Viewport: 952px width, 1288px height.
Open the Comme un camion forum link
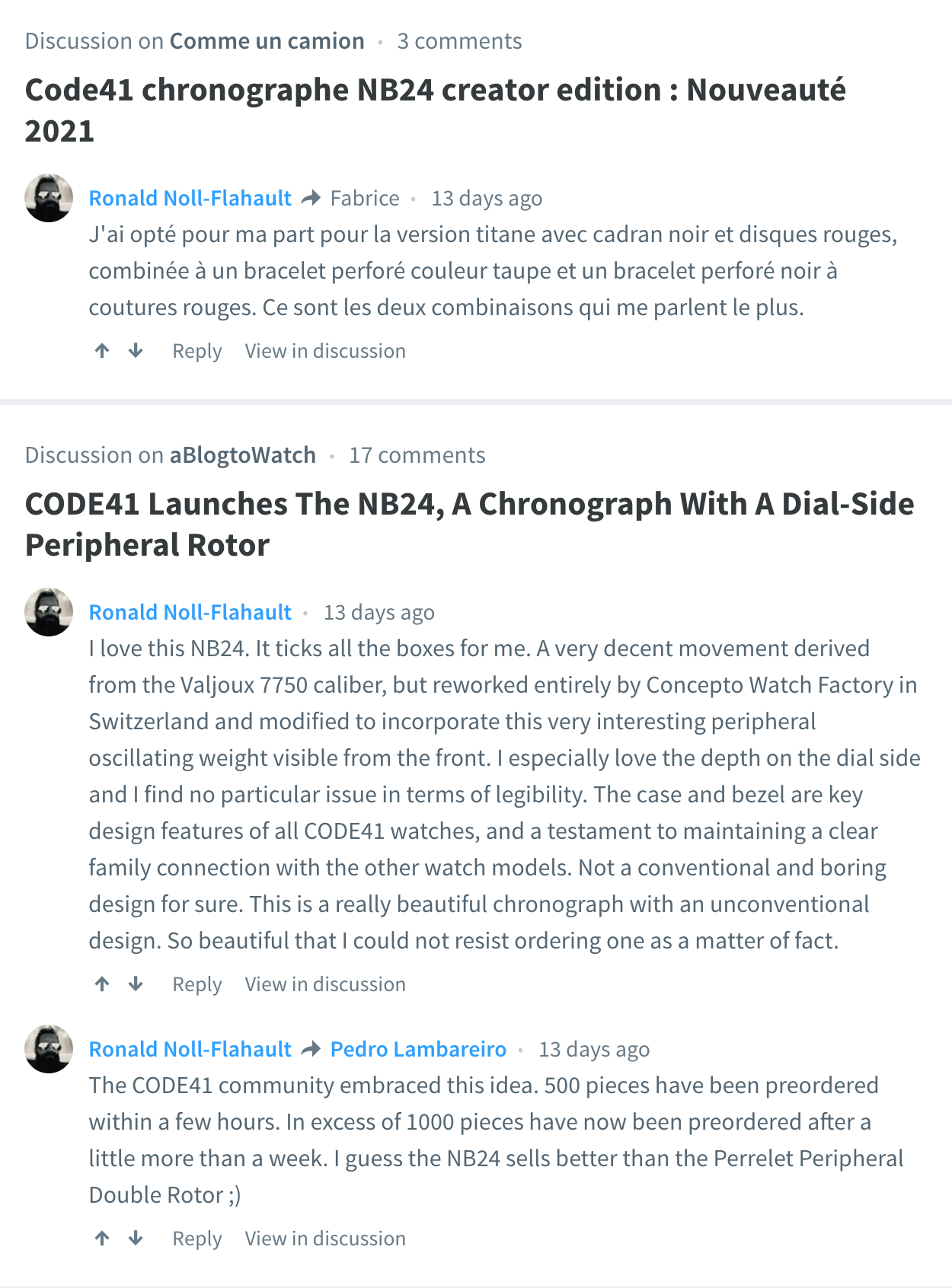[x=267, y=41]
